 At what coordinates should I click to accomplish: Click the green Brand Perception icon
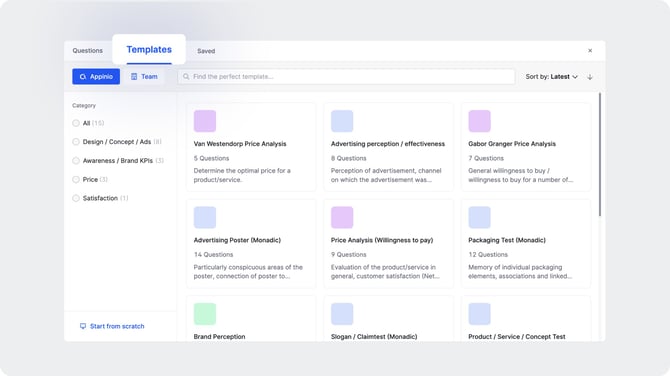205,314
